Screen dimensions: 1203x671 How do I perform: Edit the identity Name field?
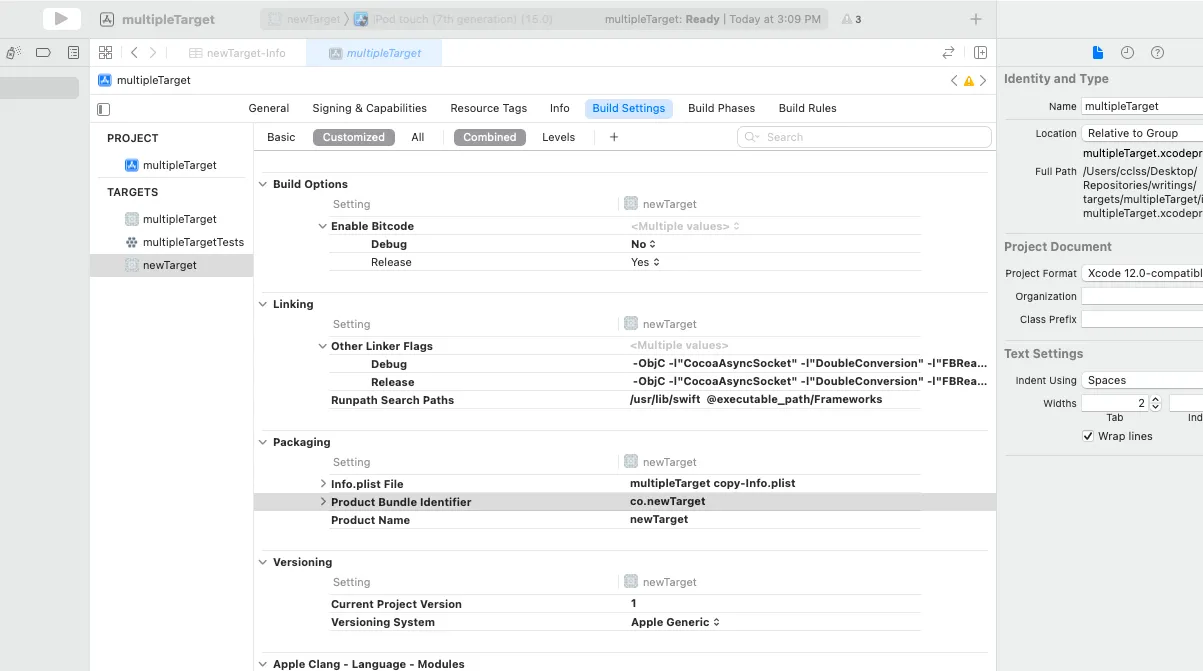1142,106
